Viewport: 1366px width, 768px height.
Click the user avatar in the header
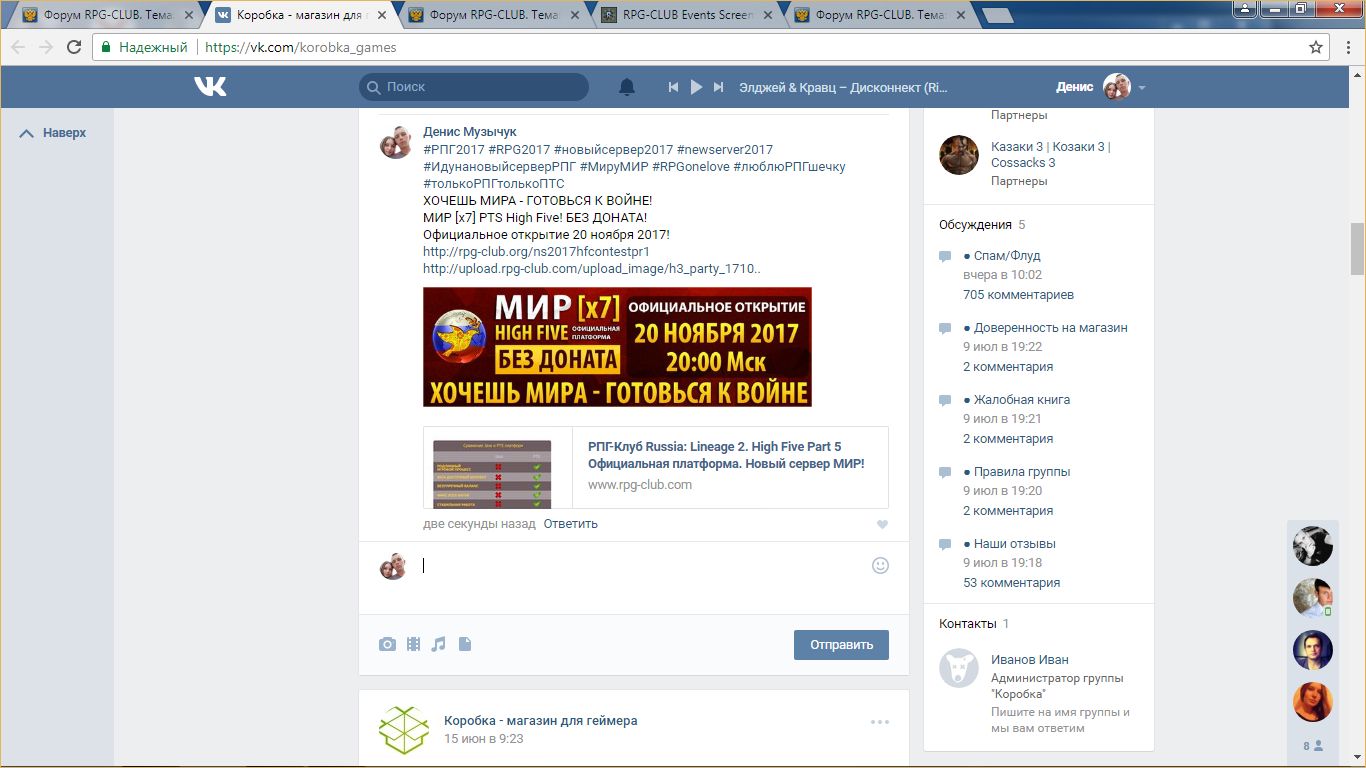click(x=1116, y=87)
